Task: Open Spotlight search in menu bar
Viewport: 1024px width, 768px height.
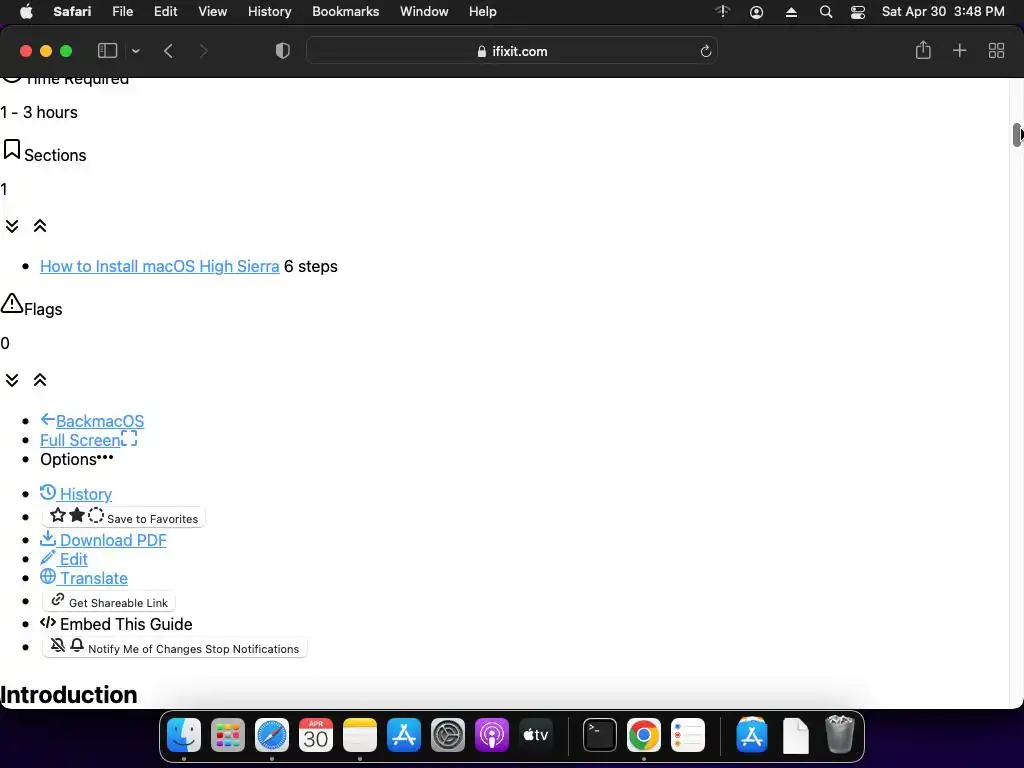Action: tap(825, 12)
